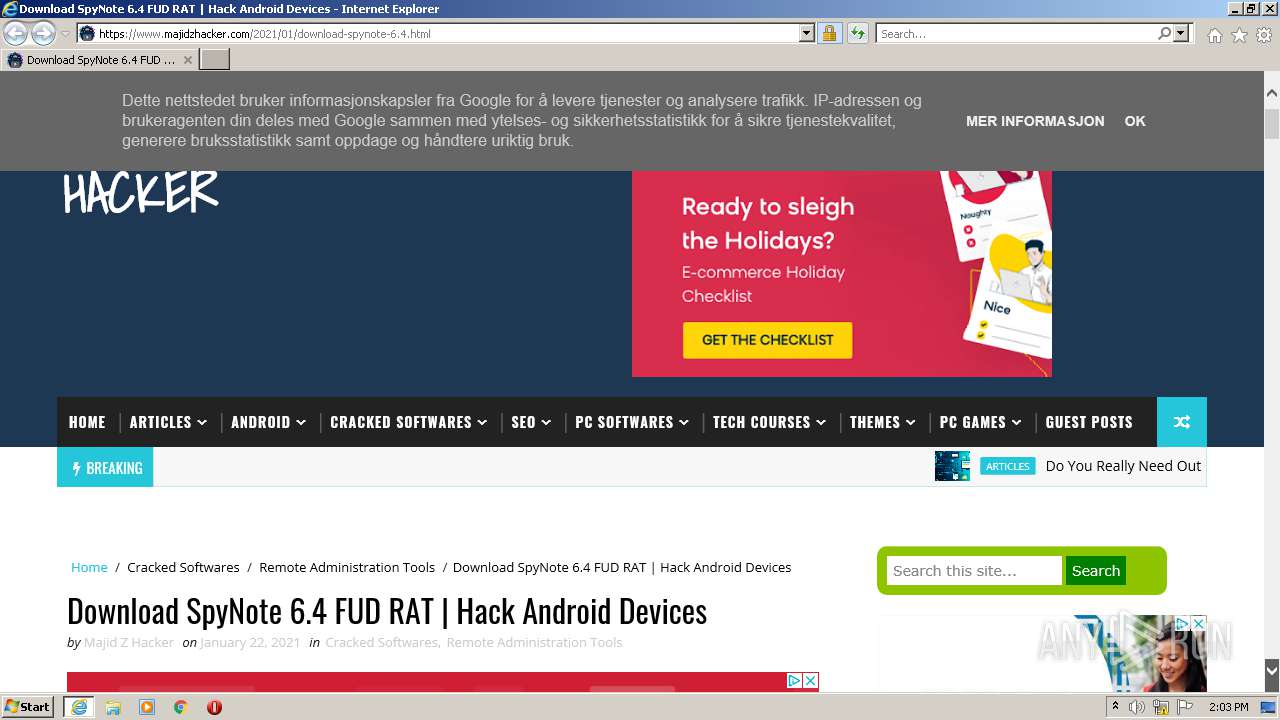Click 'Search this site...' input field
The width and height of the screenshot is (1280, 720).
point(974,571)
